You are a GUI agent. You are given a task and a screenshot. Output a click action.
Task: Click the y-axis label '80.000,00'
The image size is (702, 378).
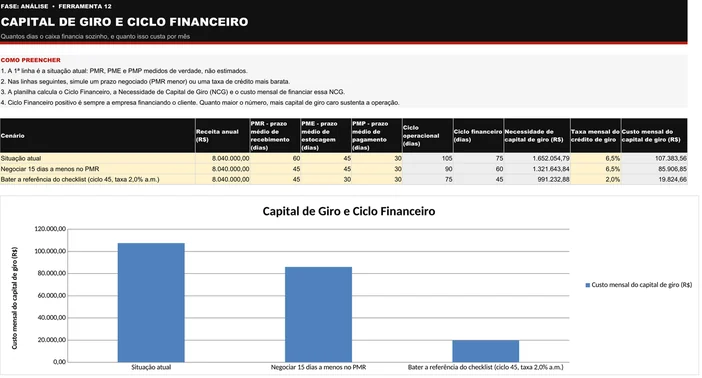[51, 273]
